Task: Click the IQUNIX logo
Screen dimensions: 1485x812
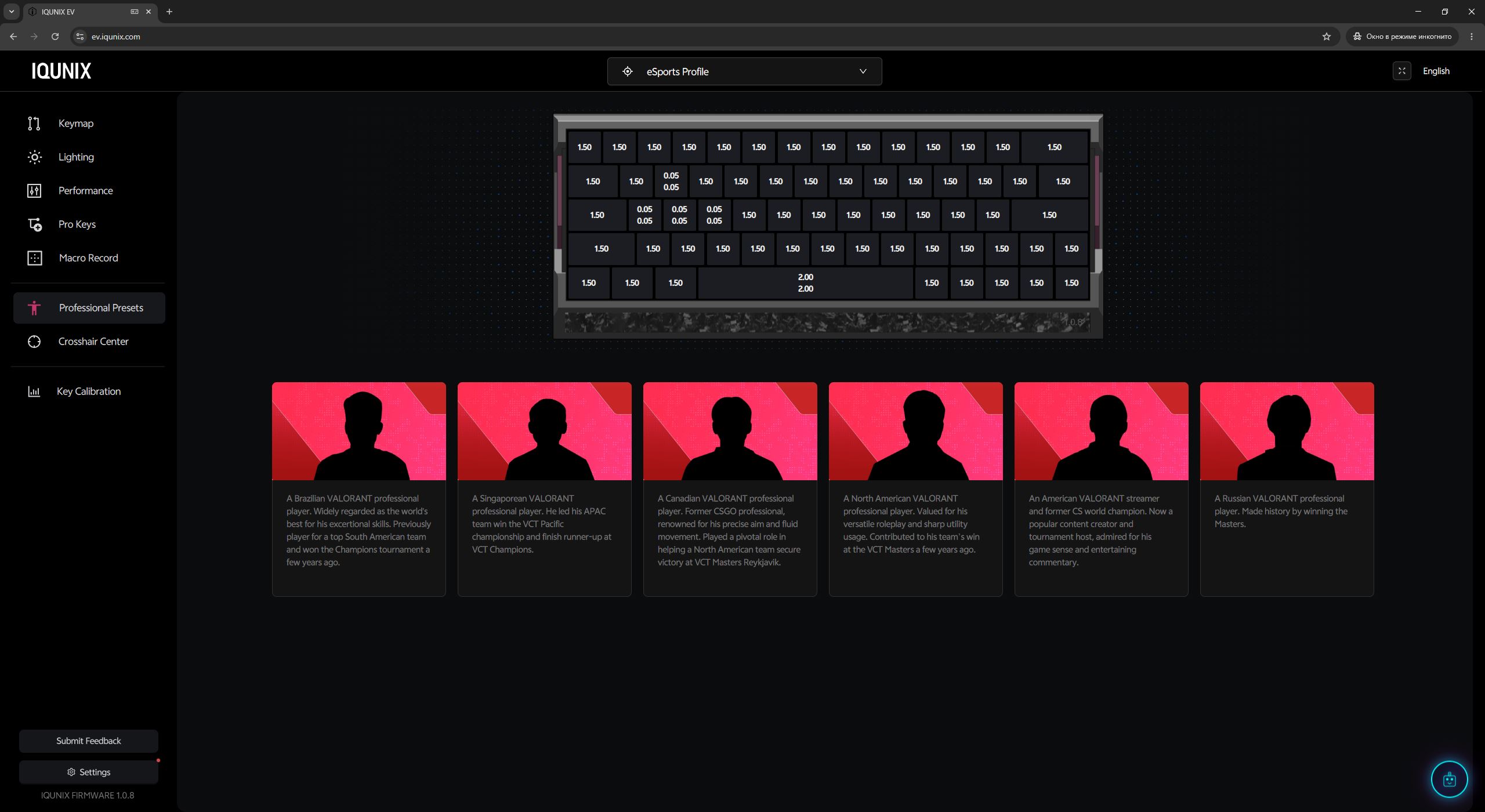Action: [61, 71]
